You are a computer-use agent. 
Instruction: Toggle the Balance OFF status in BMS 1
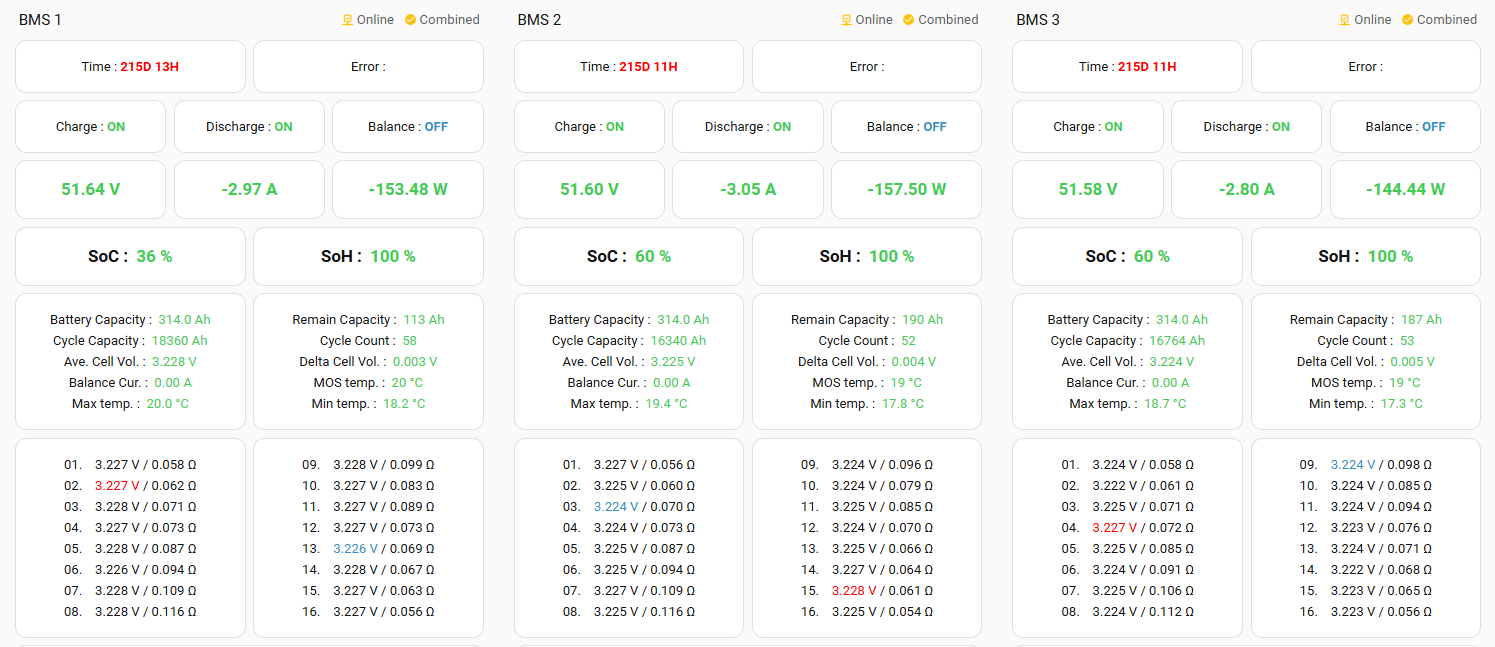[435, 127]
